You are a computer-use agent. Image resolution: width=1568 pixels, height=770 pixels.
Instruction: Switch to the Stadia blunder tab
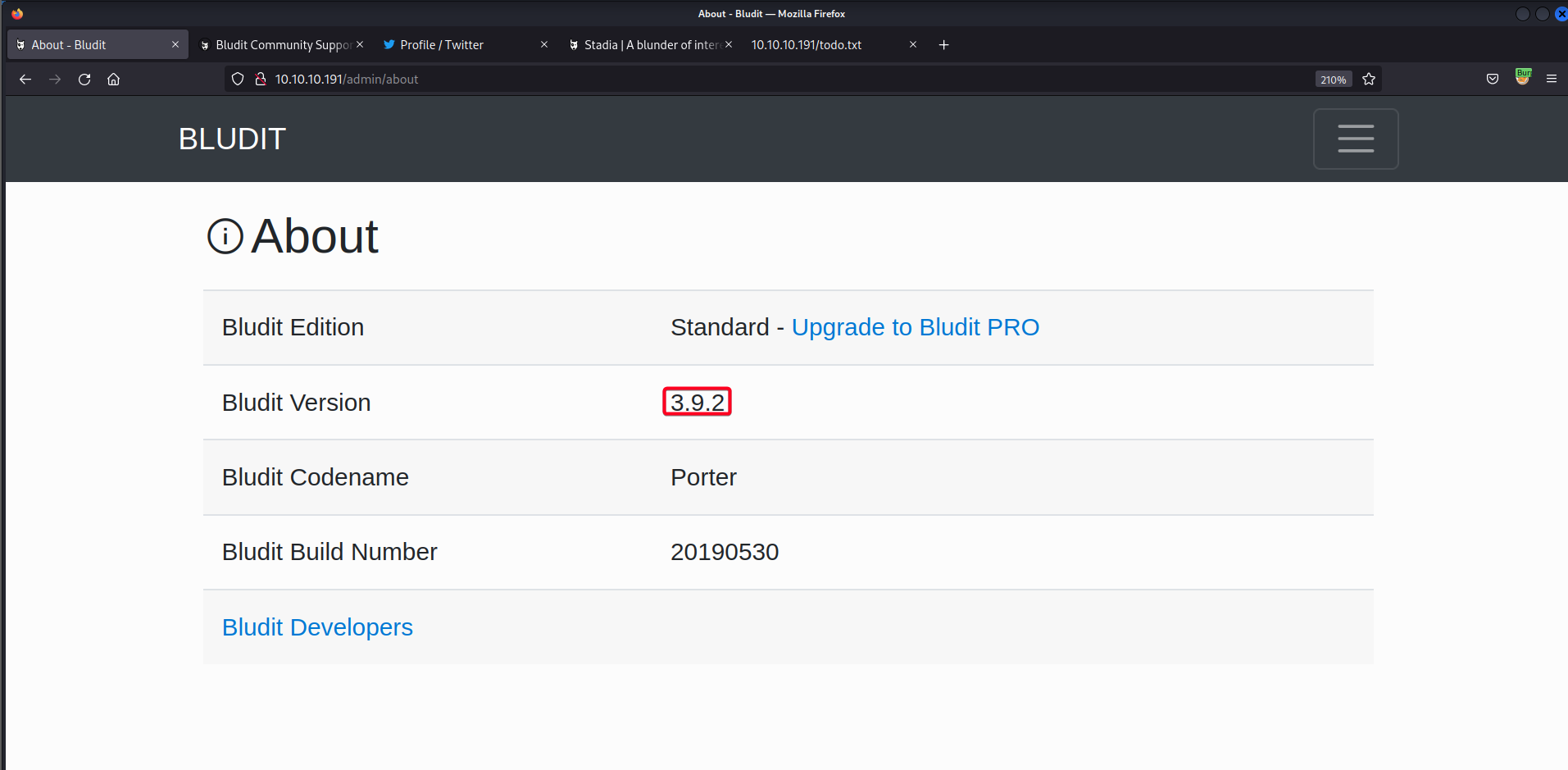click(x=650, y=45)
